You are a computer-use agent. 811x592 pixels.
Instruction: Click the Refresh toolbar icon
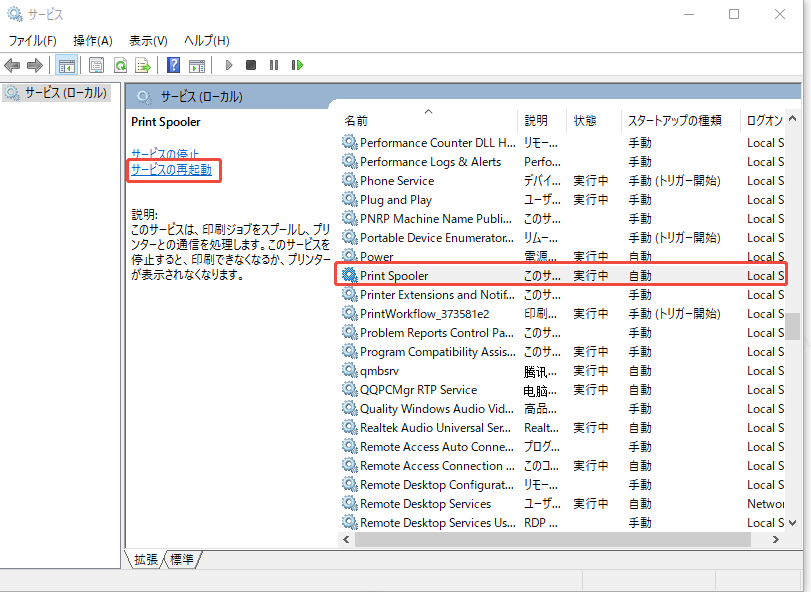coord(121,65)
